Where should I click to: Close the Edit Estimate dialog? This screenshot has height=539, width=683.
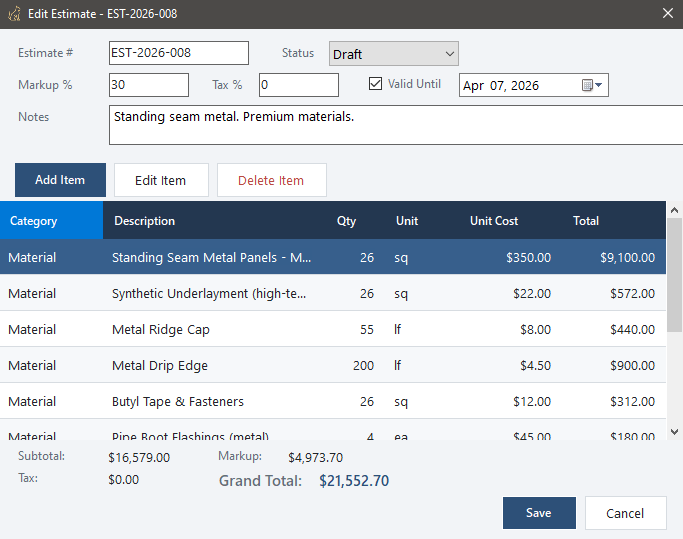click(x=668, y=12)
